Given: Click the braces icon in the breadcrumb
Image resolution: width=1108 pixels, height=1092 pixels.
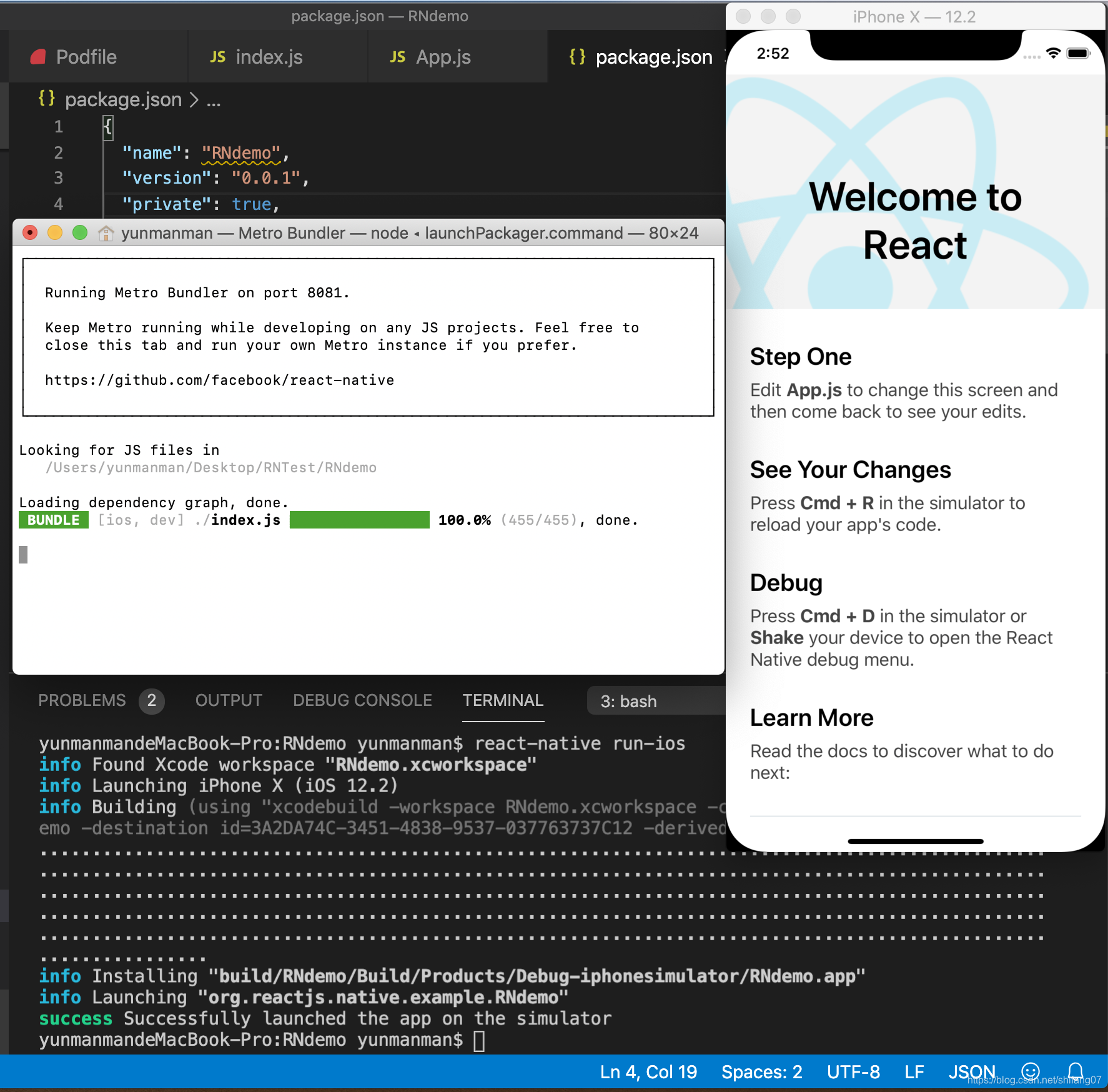Looking at the screenshot, I should pyautogui.click(x=47, y=98).
